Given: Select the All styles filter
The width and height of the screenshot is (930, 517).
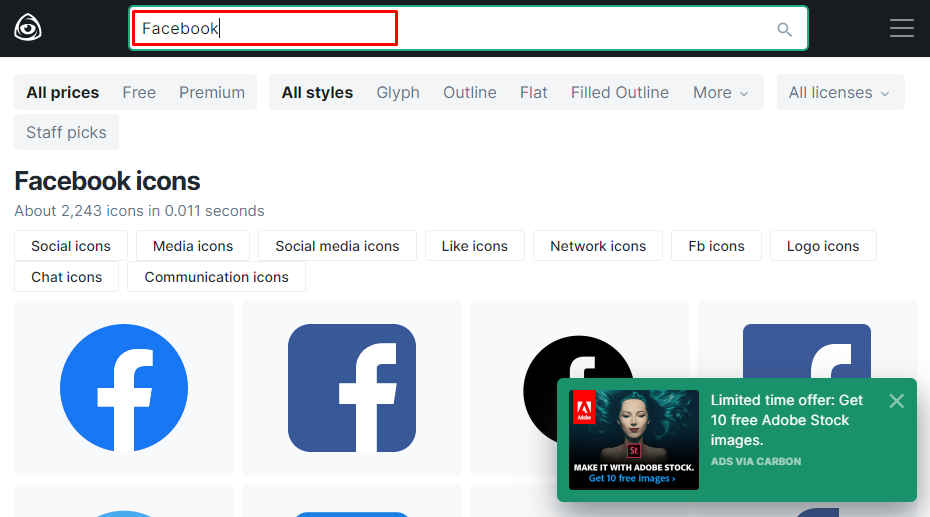Looking at the screenshot, I should (317, 92).
